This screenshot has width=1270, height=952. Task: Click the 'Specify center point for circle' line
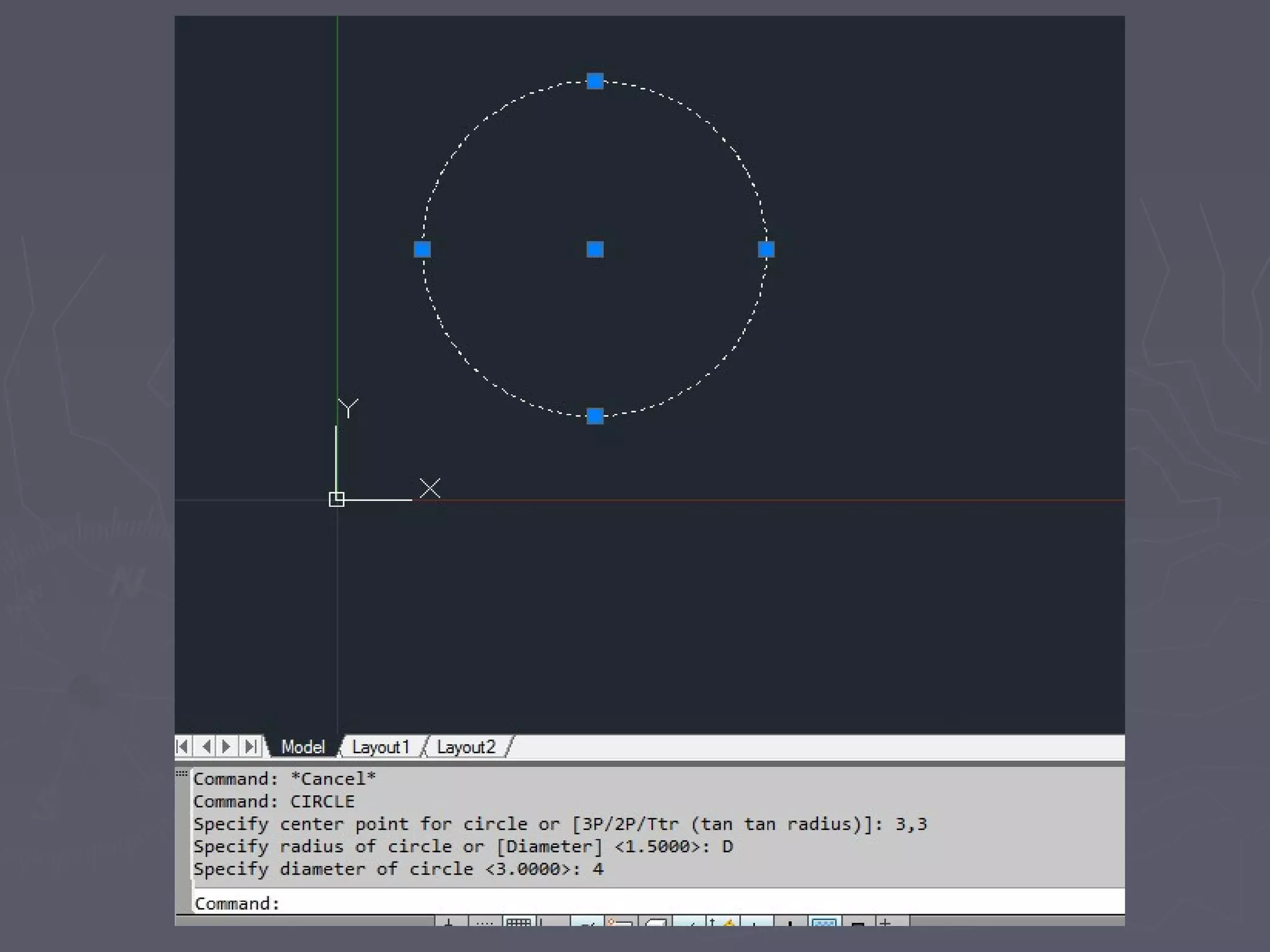pos(560,824)
